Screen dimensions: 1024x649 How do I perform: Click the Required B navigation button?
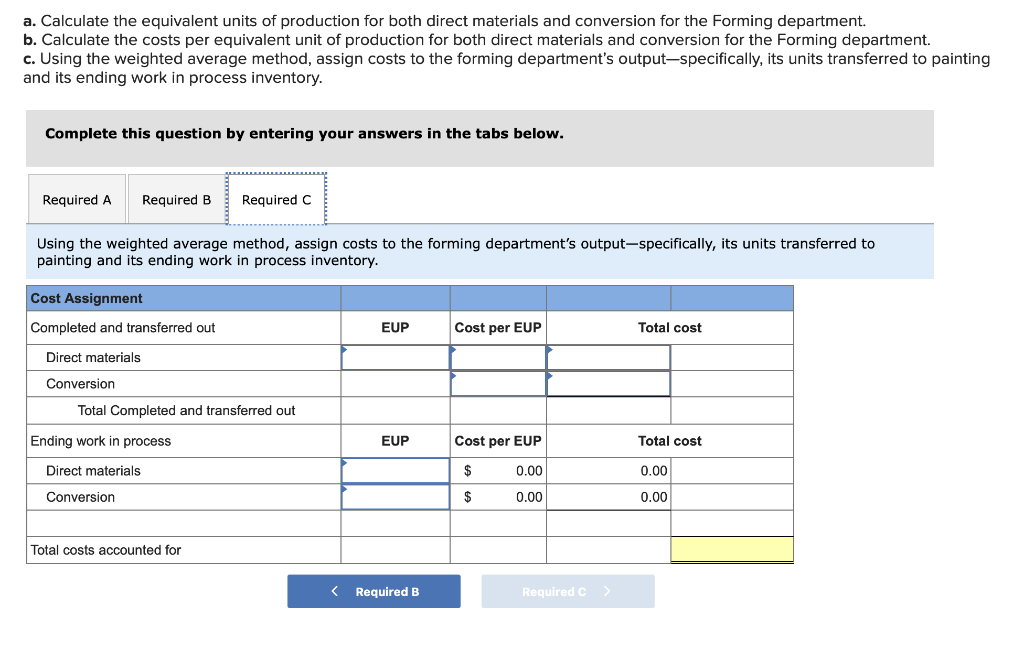click(x=374, y=591)
